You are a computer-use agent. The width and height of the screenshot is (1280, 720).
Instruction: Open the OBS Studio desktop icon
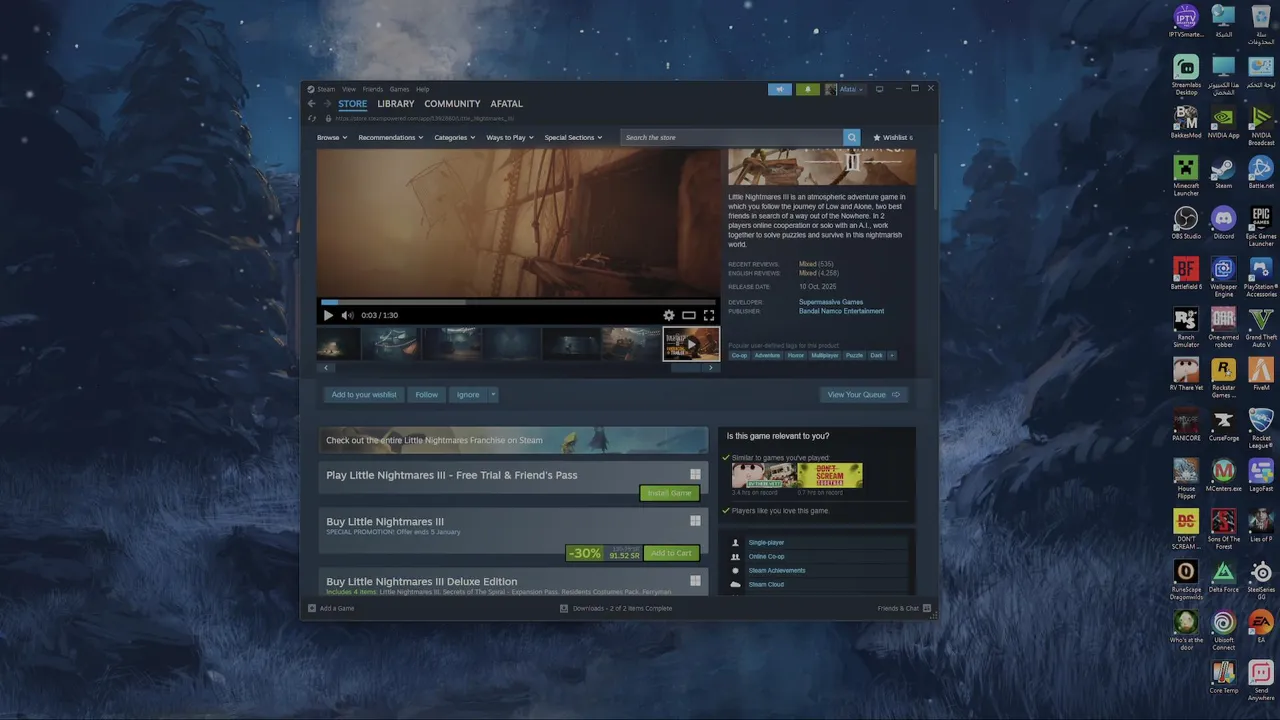click(1186, 223)
